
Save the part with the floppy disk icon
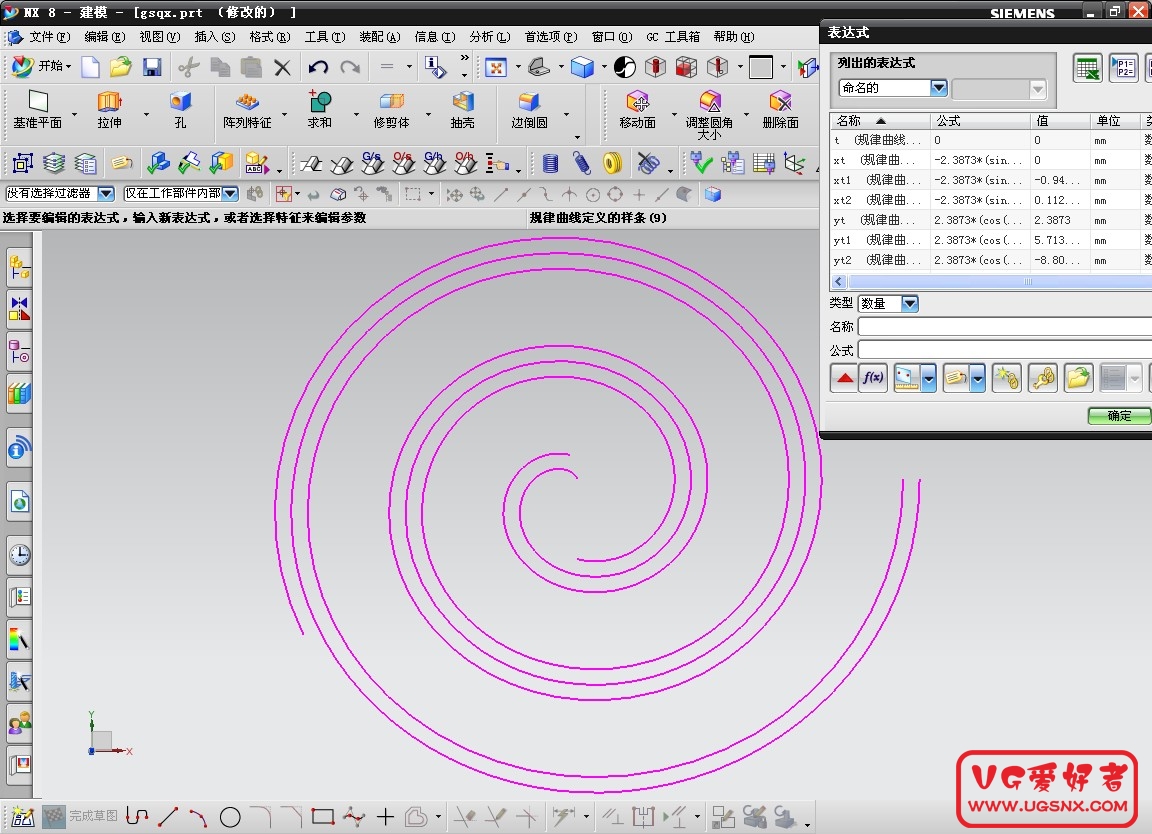tap(152, 68)
